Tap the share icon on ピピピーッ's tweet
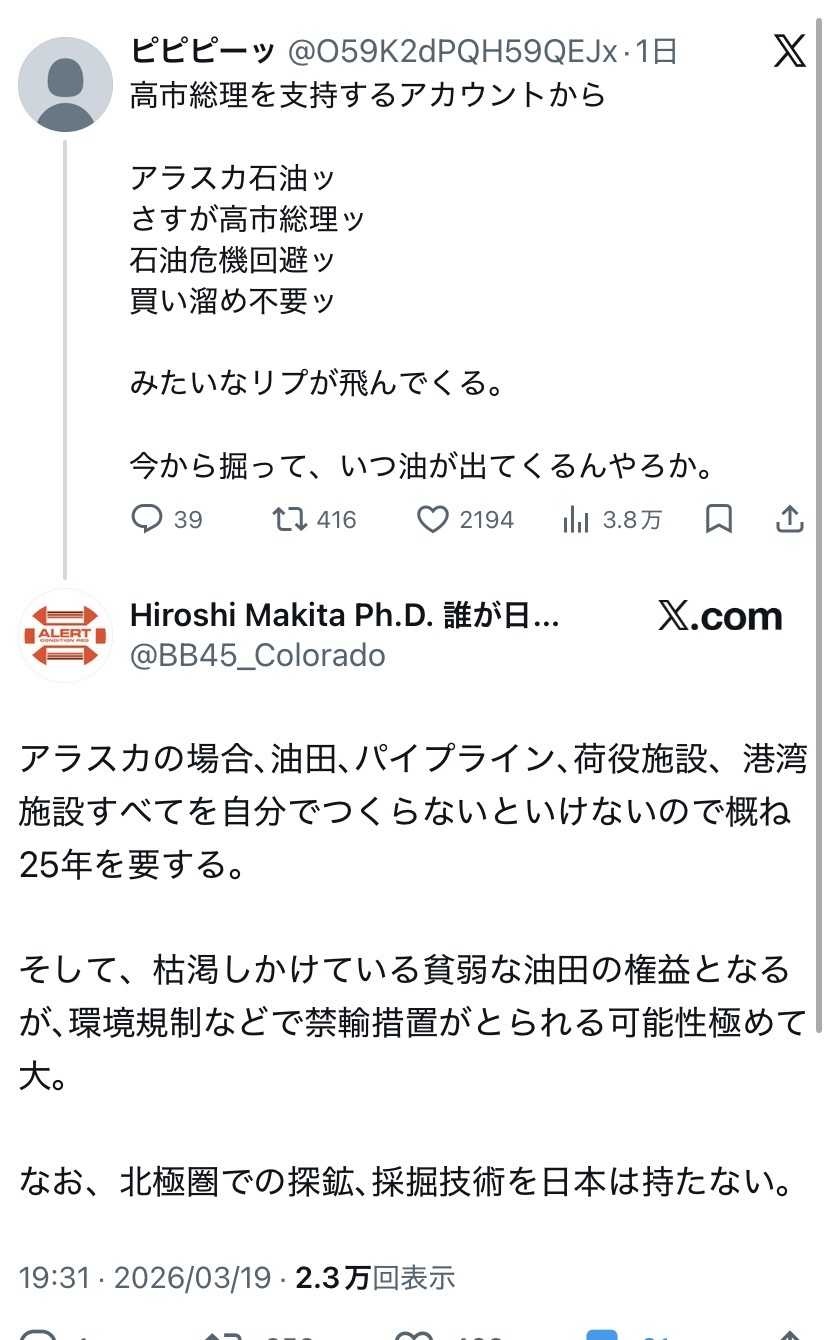 [790, 519]
